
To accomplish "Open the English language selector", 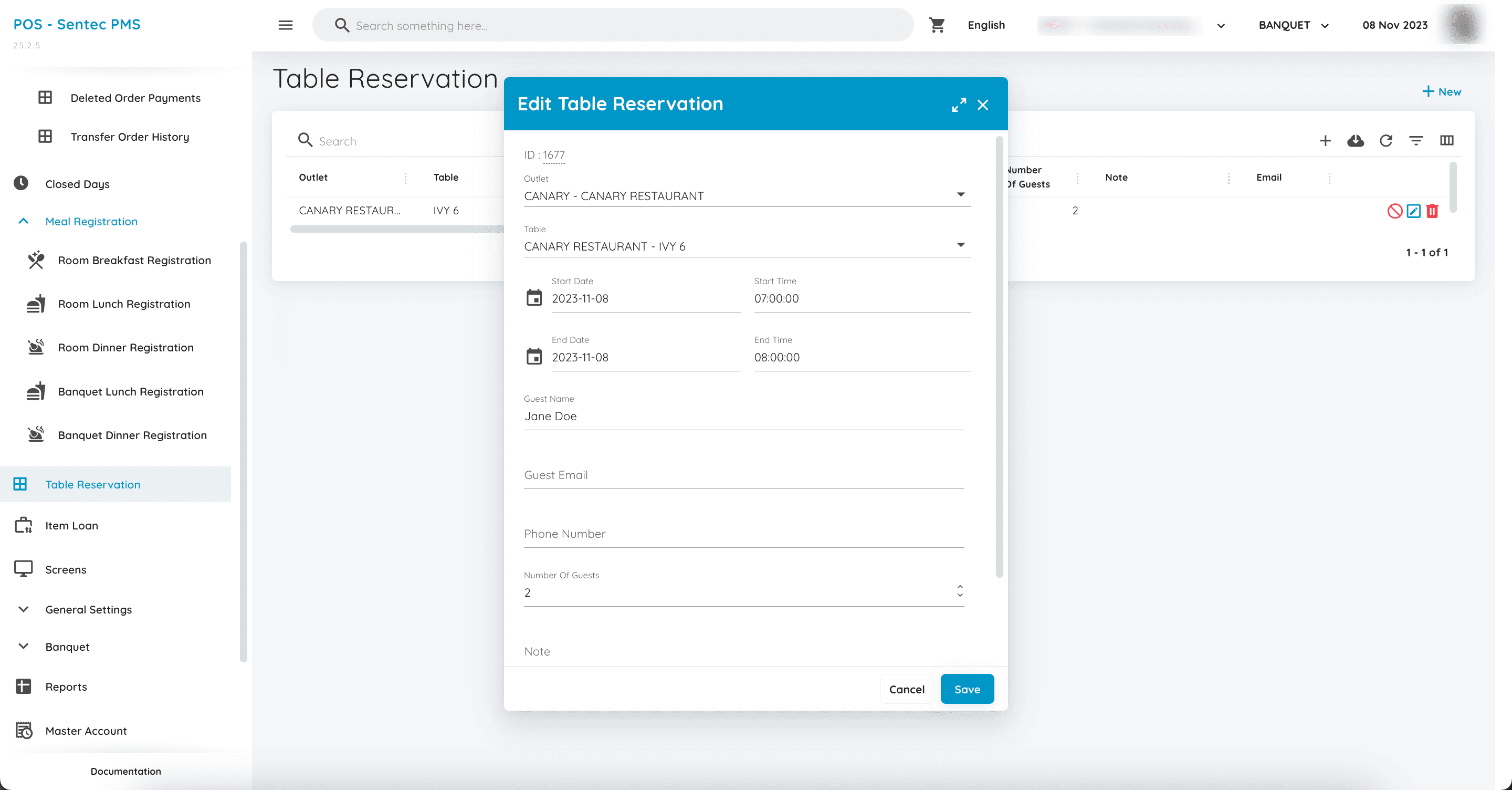I will point(986,25).
